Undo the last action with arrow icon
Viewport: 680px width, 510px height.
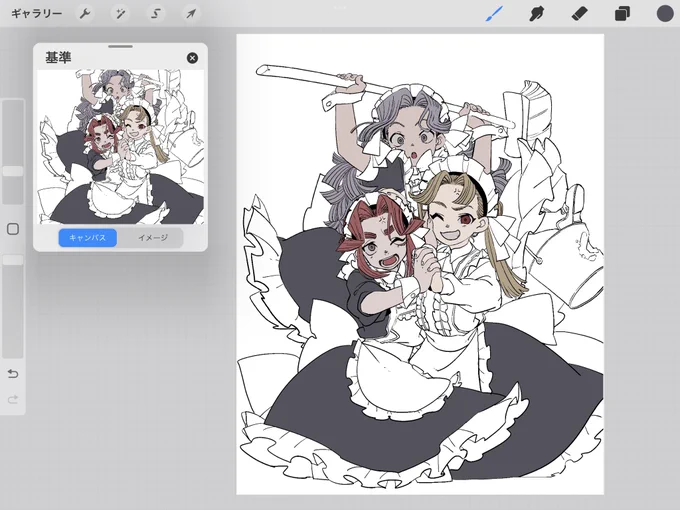coord(13,373)
